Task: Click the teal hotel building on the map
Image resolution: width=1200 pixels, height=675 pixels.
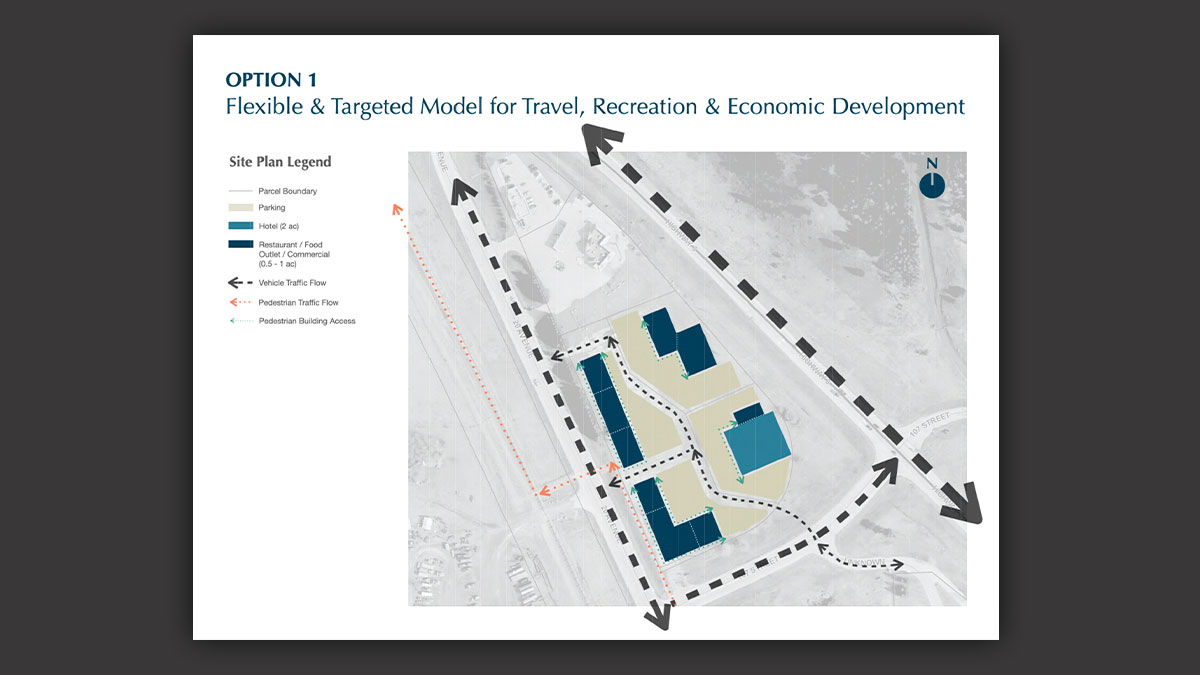Action: (x=758, y=445)
